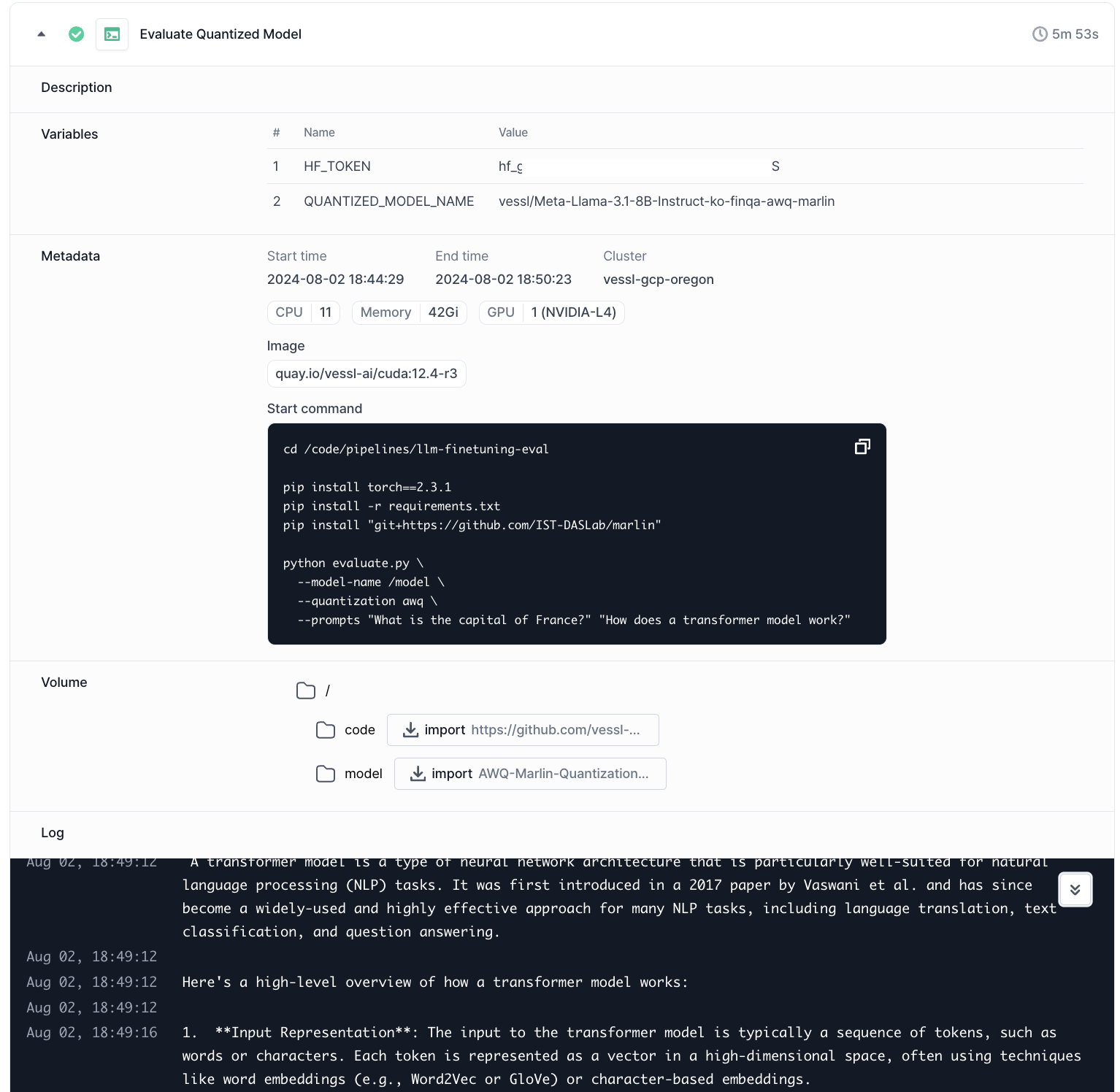Open the code folder icon
The width and height of the screenshot is (1120, 1092).
coord(326,729)
